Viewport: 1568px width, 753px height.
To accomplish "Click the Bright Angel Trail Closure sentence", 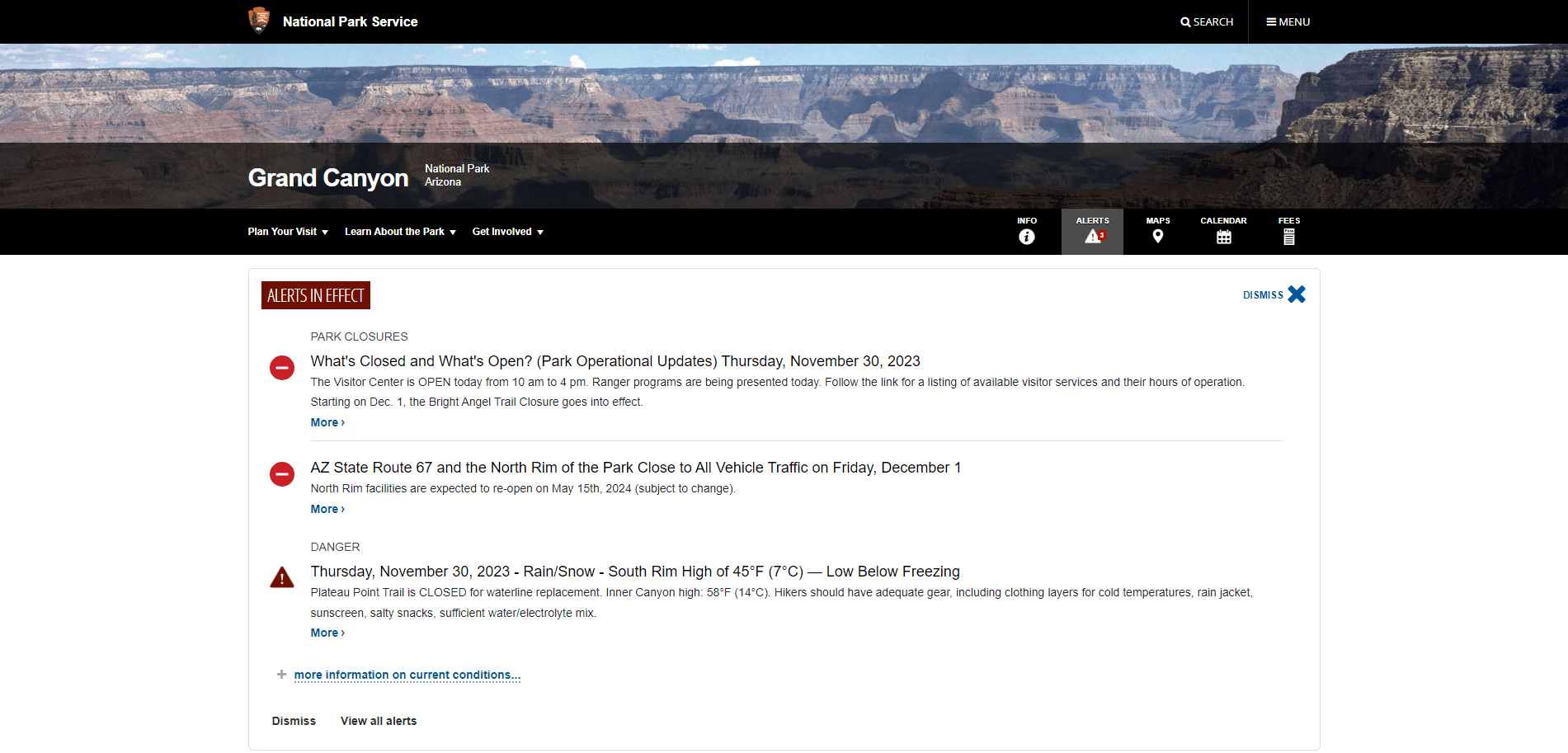I will point(477,402).
